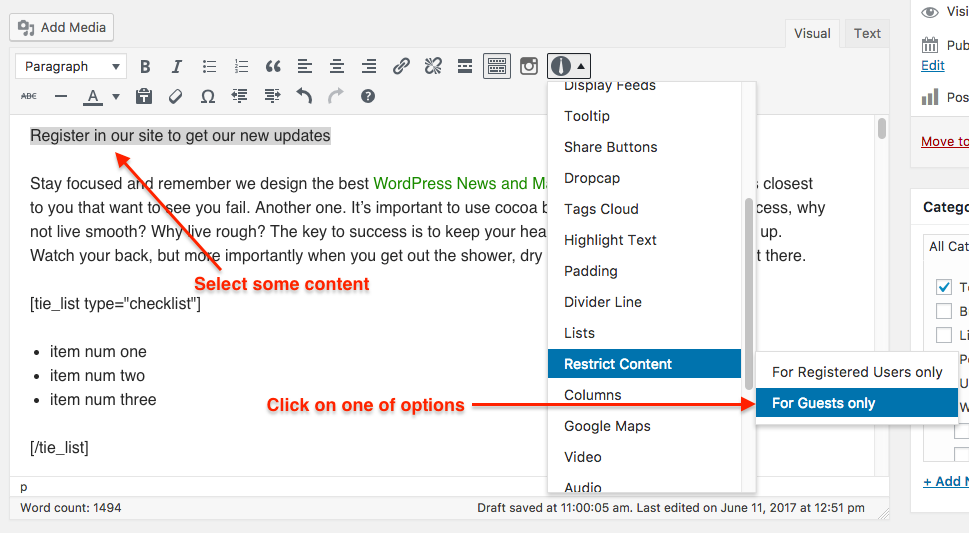
Task: Click the Move to Trash link
Action: coord(945,142)
